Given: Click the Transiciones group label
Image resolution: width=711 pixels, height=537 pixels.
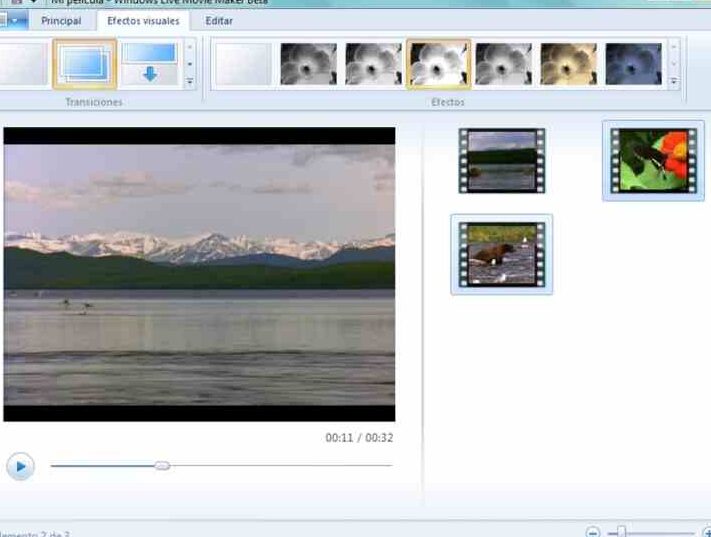Looking at the screenshot, I should tap(94, 102).
